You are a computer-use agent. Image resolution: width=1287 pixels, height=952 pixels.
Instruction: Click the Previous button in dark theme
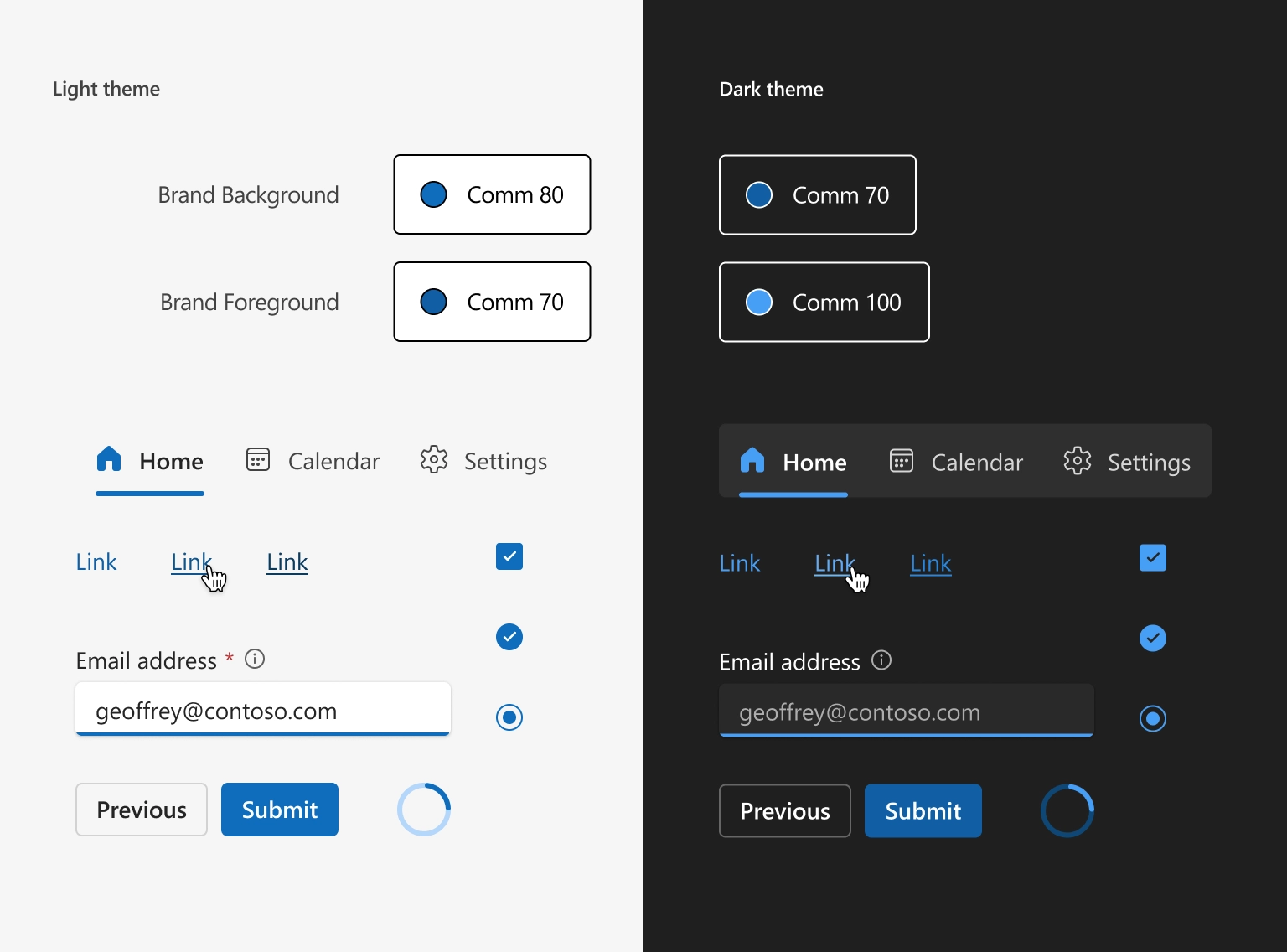(784, 810)
